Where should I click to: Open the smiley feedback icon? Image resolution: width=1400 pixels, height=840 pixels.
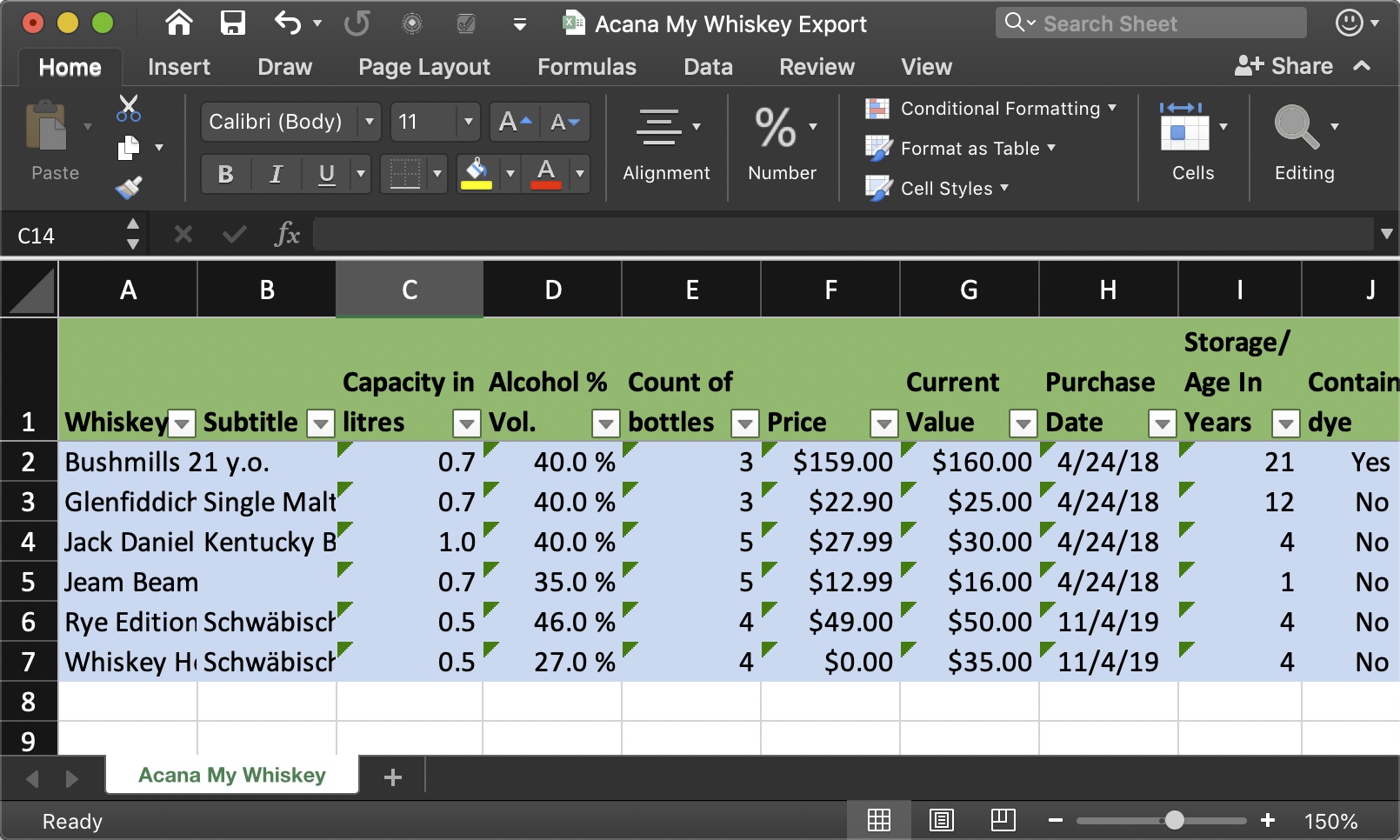tap(1350, 23)
